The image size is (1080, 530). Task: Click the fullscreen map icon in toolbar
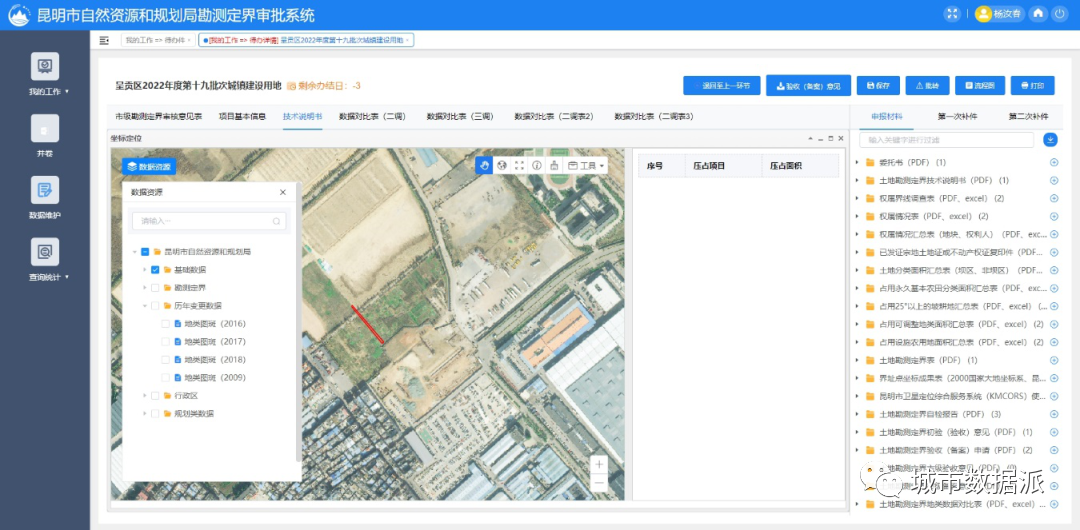tap(519, 165)
